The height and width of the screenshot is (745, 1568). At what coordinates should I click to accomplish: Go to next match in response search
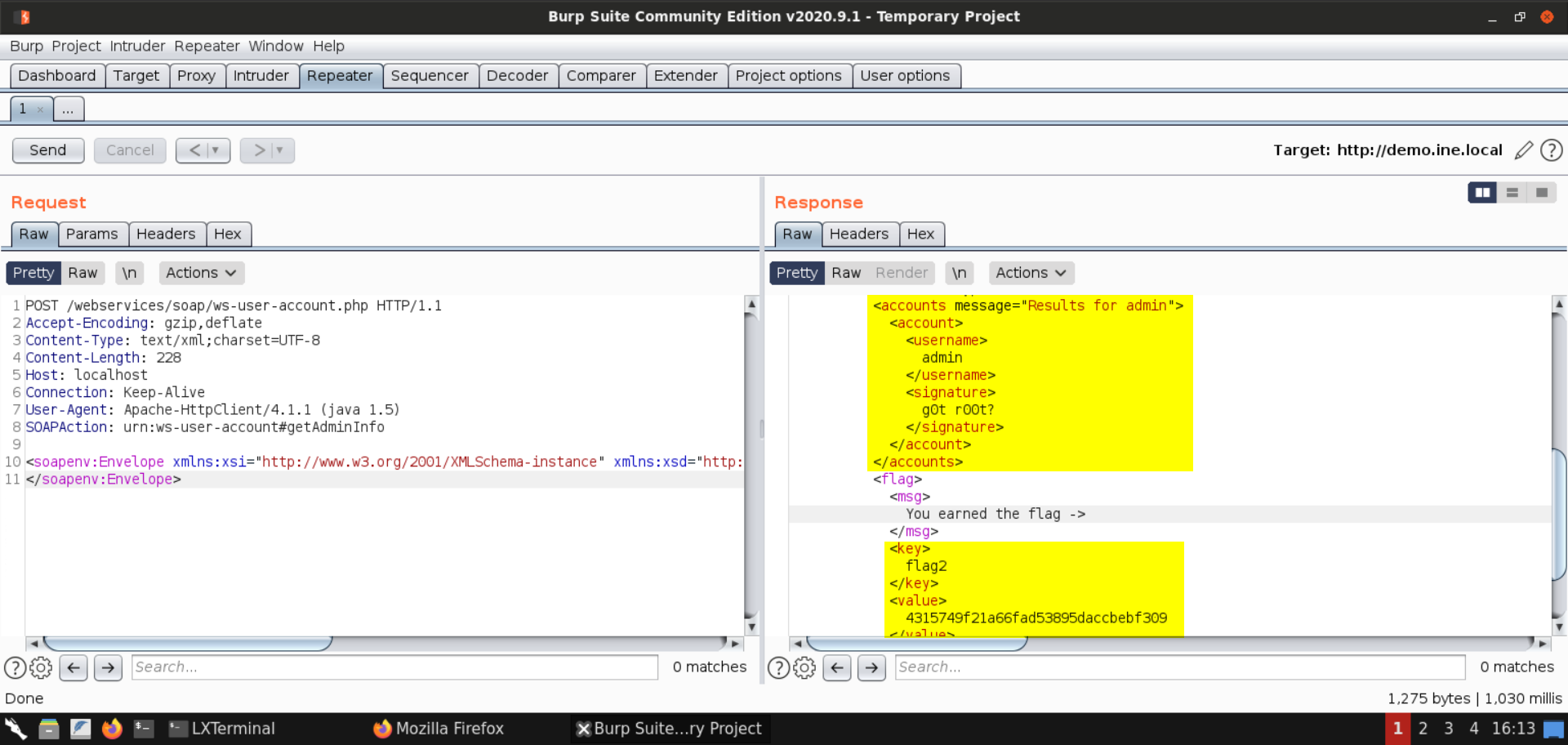point(871,668)
